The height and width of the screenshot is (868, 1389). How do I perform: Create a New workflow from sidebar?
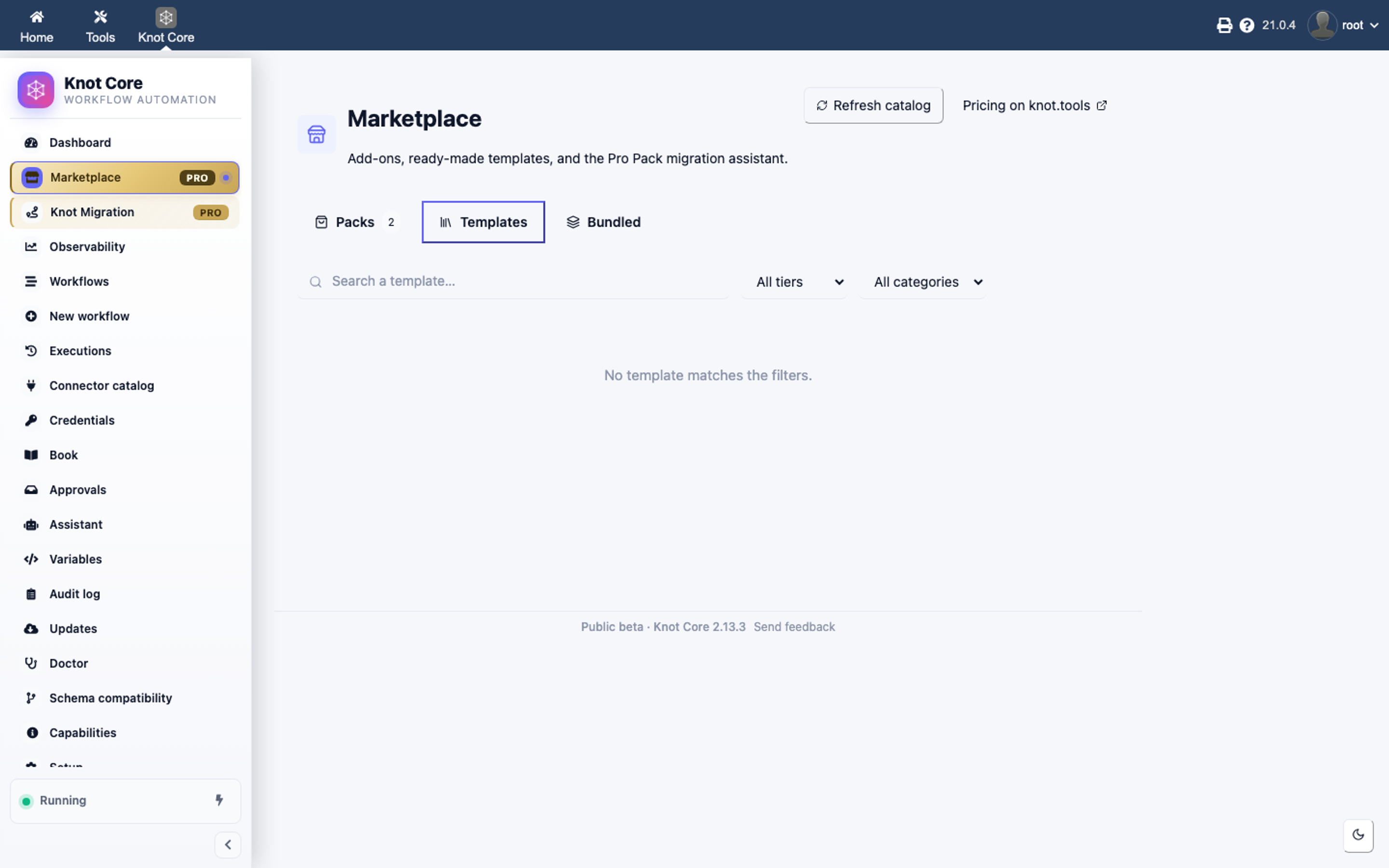(x=124, y=316)
